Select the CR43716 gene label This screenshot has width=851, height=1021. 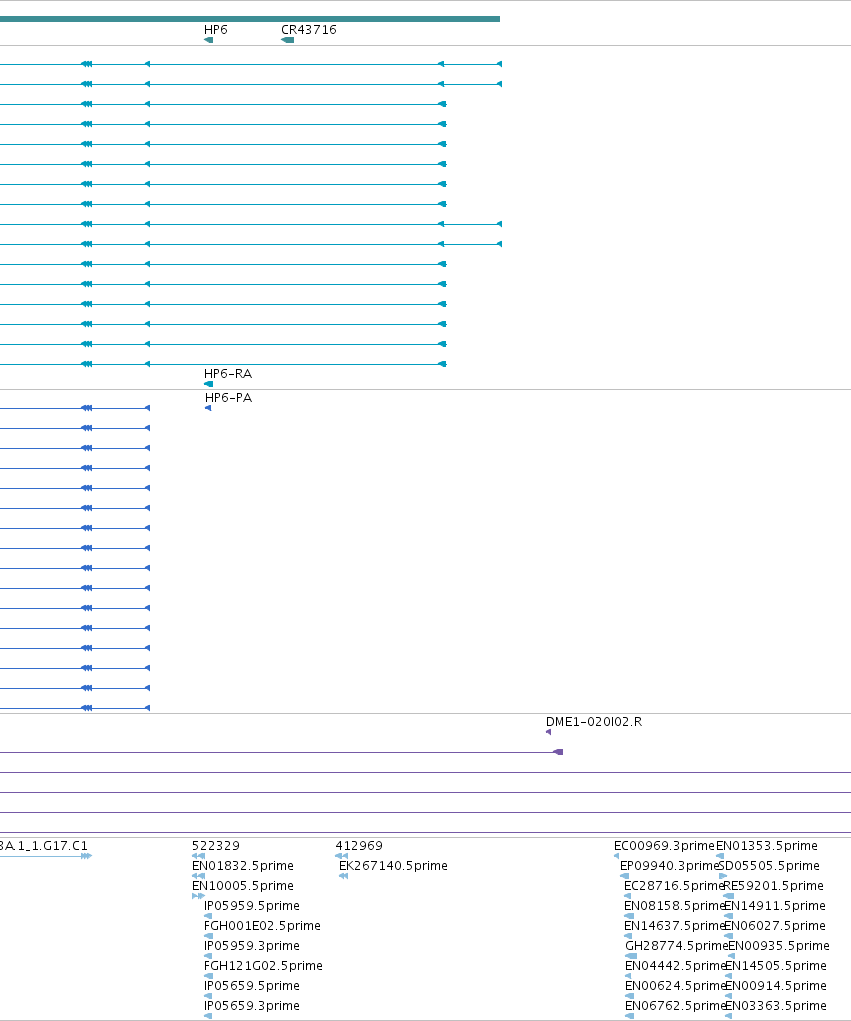point(309,30)
